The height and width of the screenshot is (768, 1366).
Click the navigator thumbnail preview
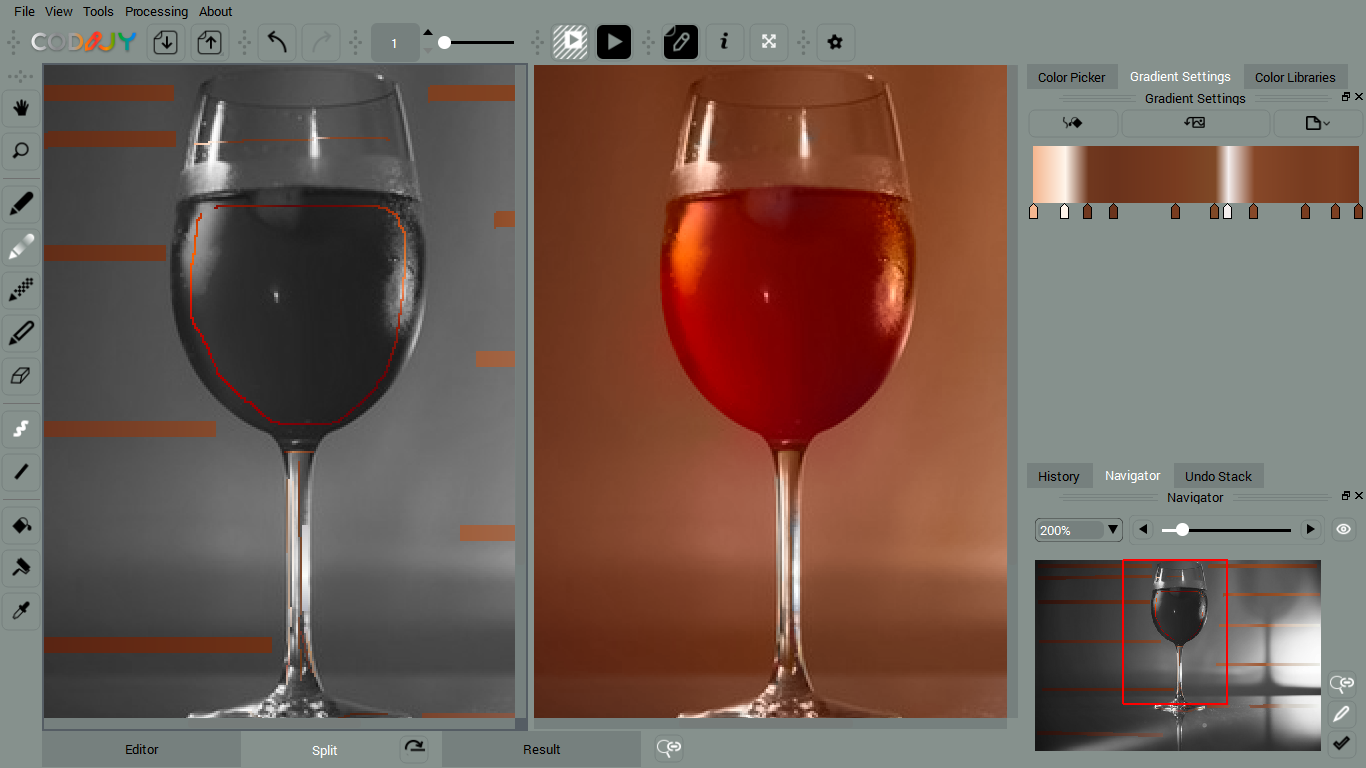[x=1178, y=655]
